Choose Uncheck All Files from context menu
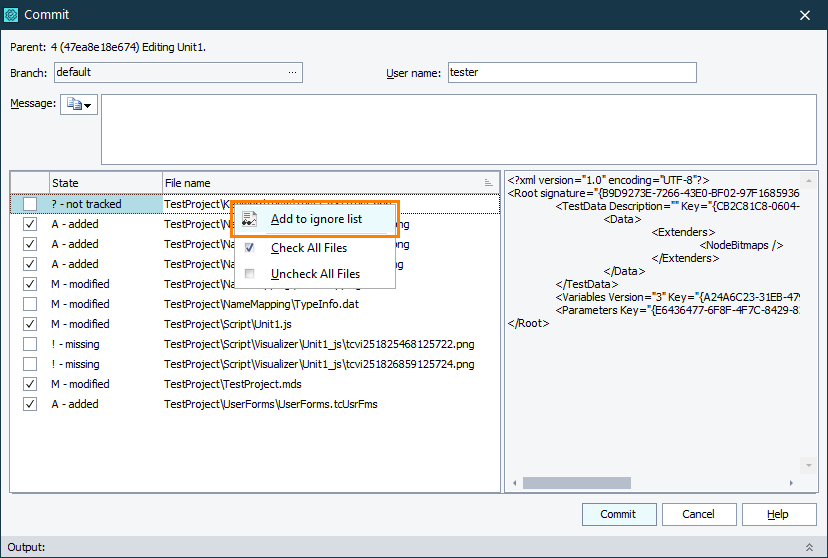Viewport: 828px width, 558px height. click(x=315, y=273)
